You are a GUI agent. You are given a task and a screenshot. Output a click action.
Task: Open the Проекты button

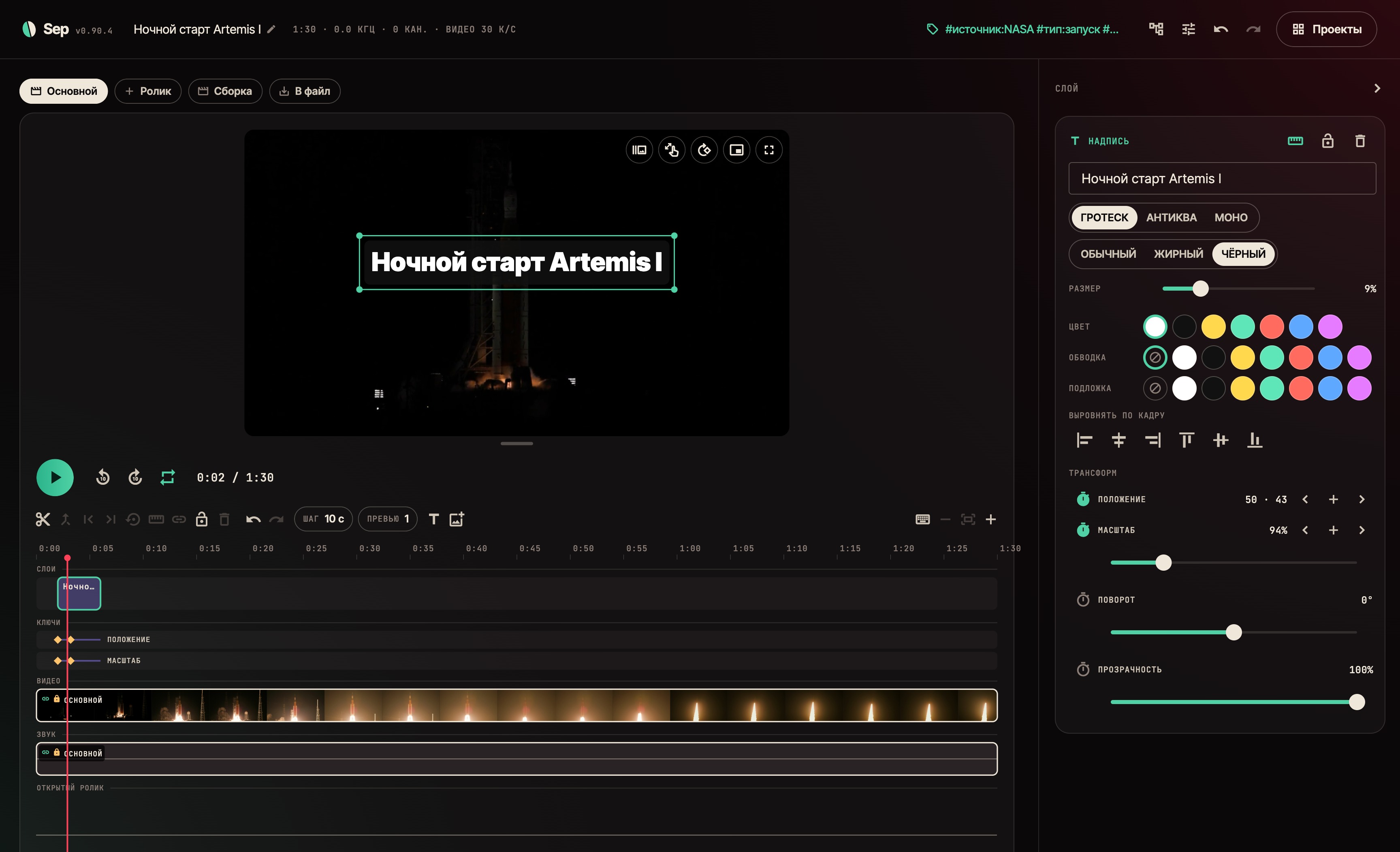click(x=1326, y=29)
